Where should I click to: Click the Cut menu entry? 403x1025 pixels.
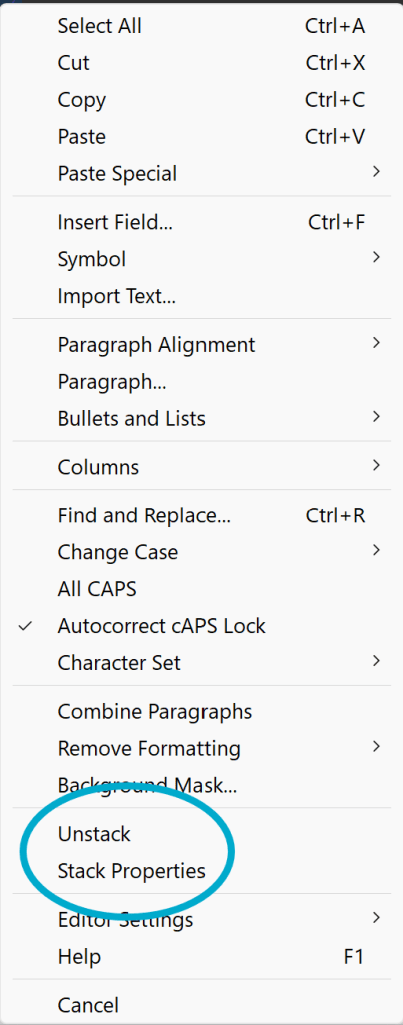(x=202, y=63)
